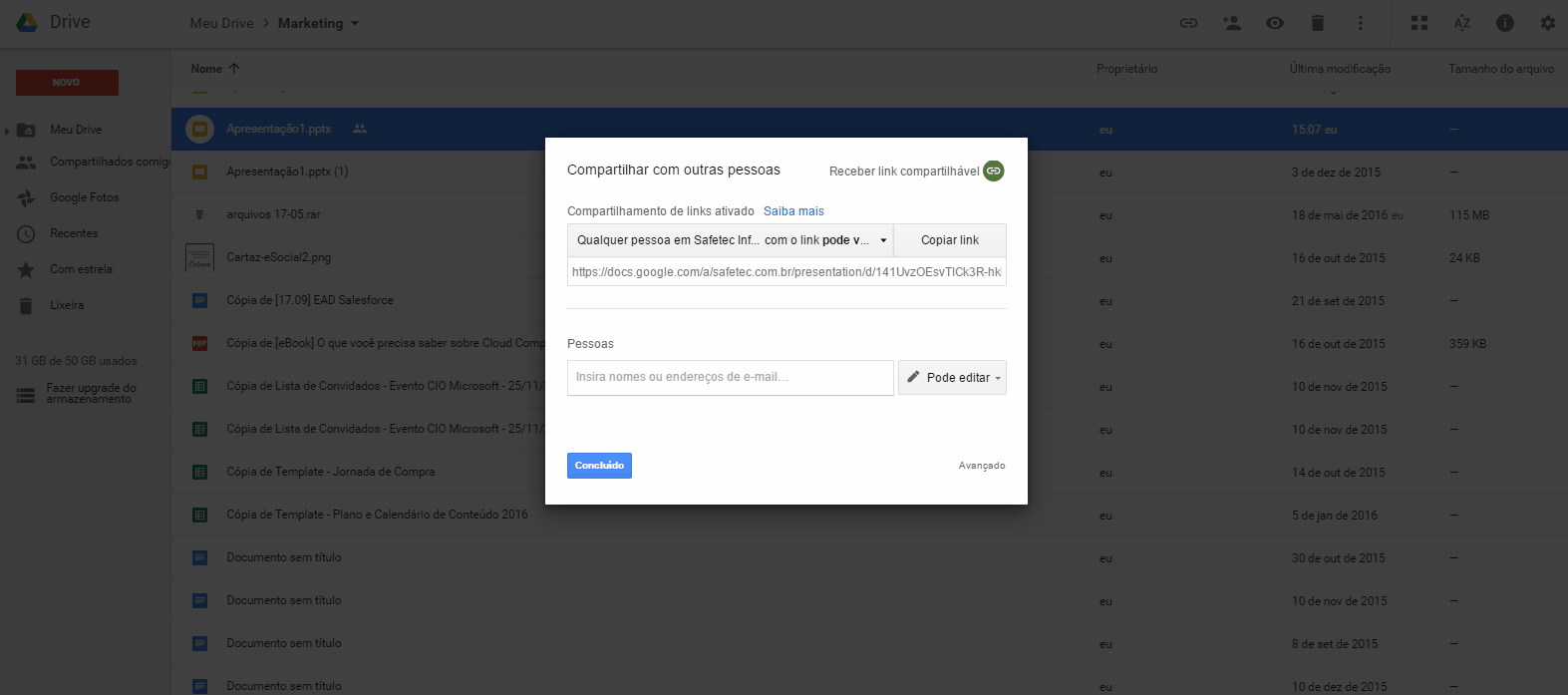Open the Marketing folder dropdown in breadcrumb
1568x695 pixels.
tap(355, 23)
